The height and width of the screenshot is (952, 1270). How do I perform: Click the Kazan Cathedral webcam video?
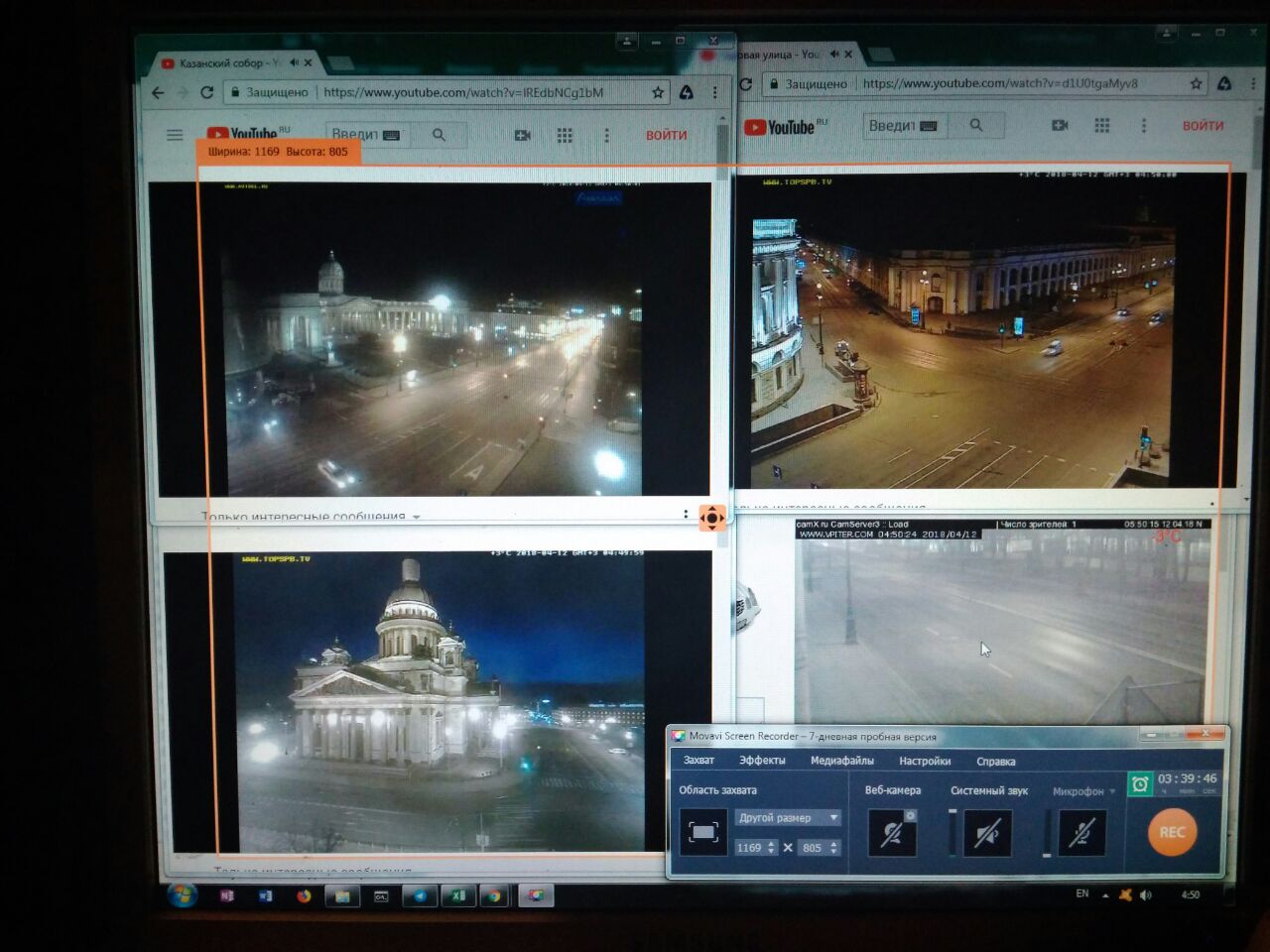[431, 338]
